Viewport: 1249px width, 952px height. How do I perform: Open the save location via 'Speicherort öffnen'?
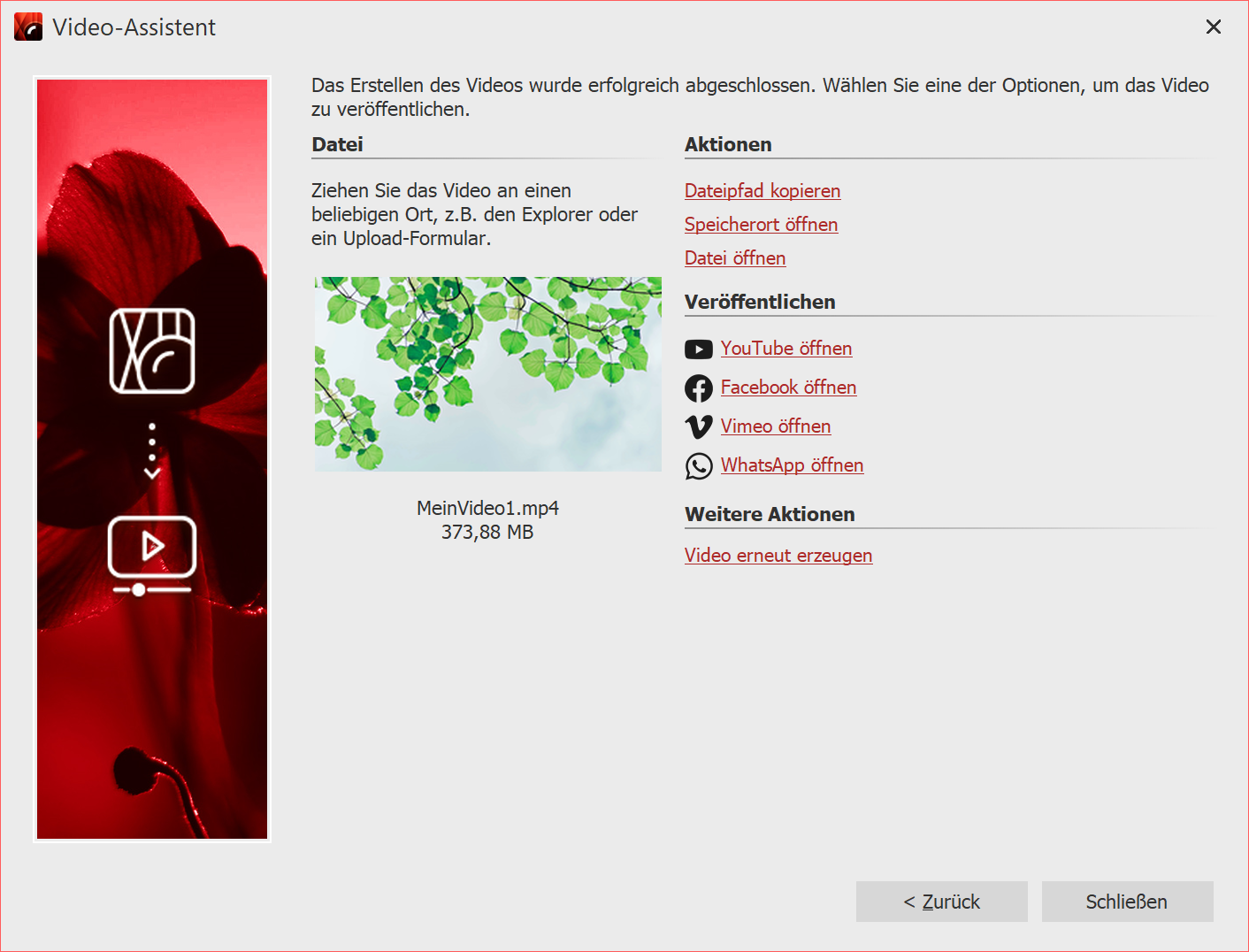click(x=761, y=224)
